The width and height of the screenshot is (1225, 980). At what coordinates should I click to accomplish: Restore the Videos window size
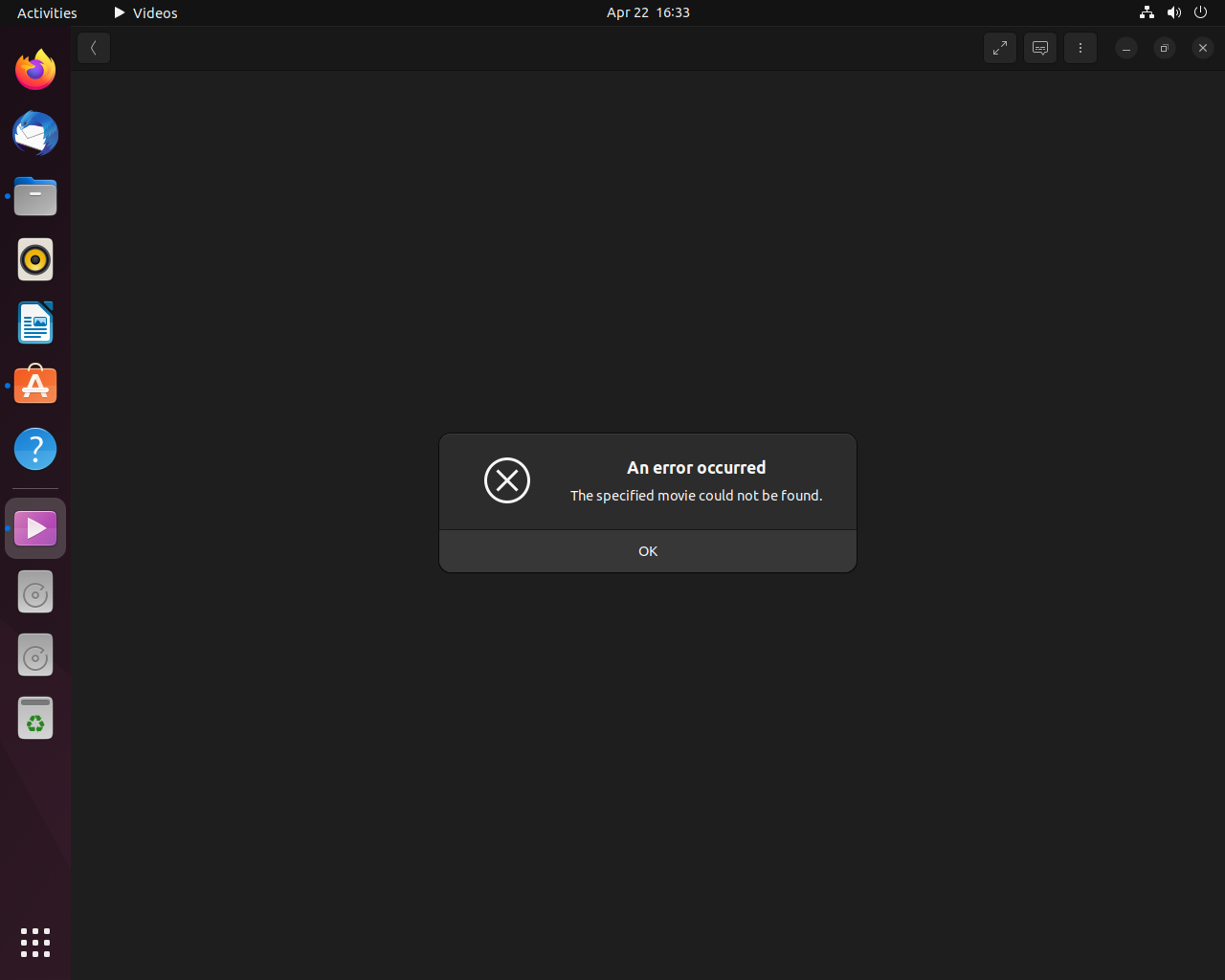pyautogui.click(x=1165, y=48)
